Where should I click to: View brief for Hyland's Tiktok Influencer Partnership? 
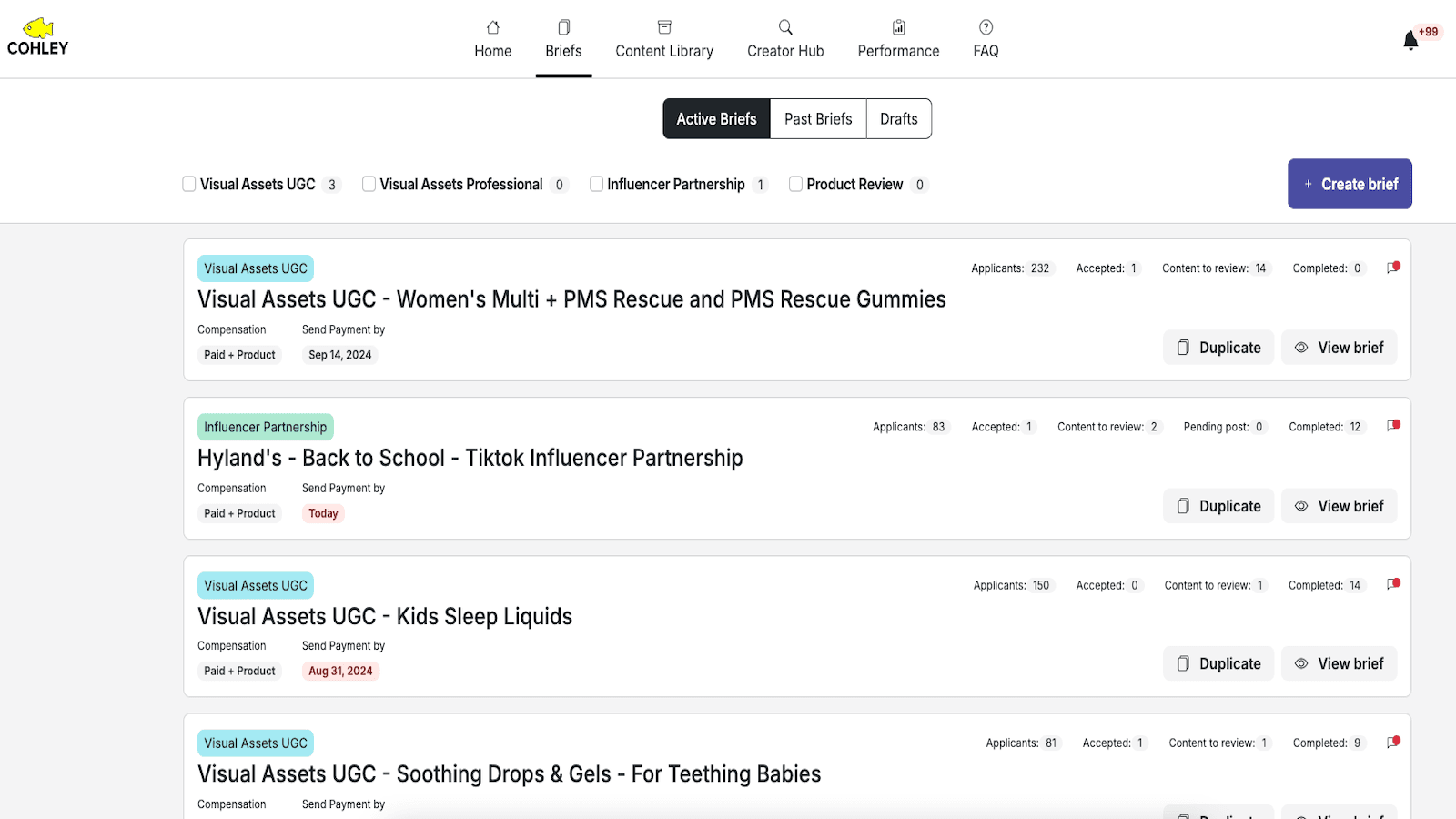[x=1339, y=505]
